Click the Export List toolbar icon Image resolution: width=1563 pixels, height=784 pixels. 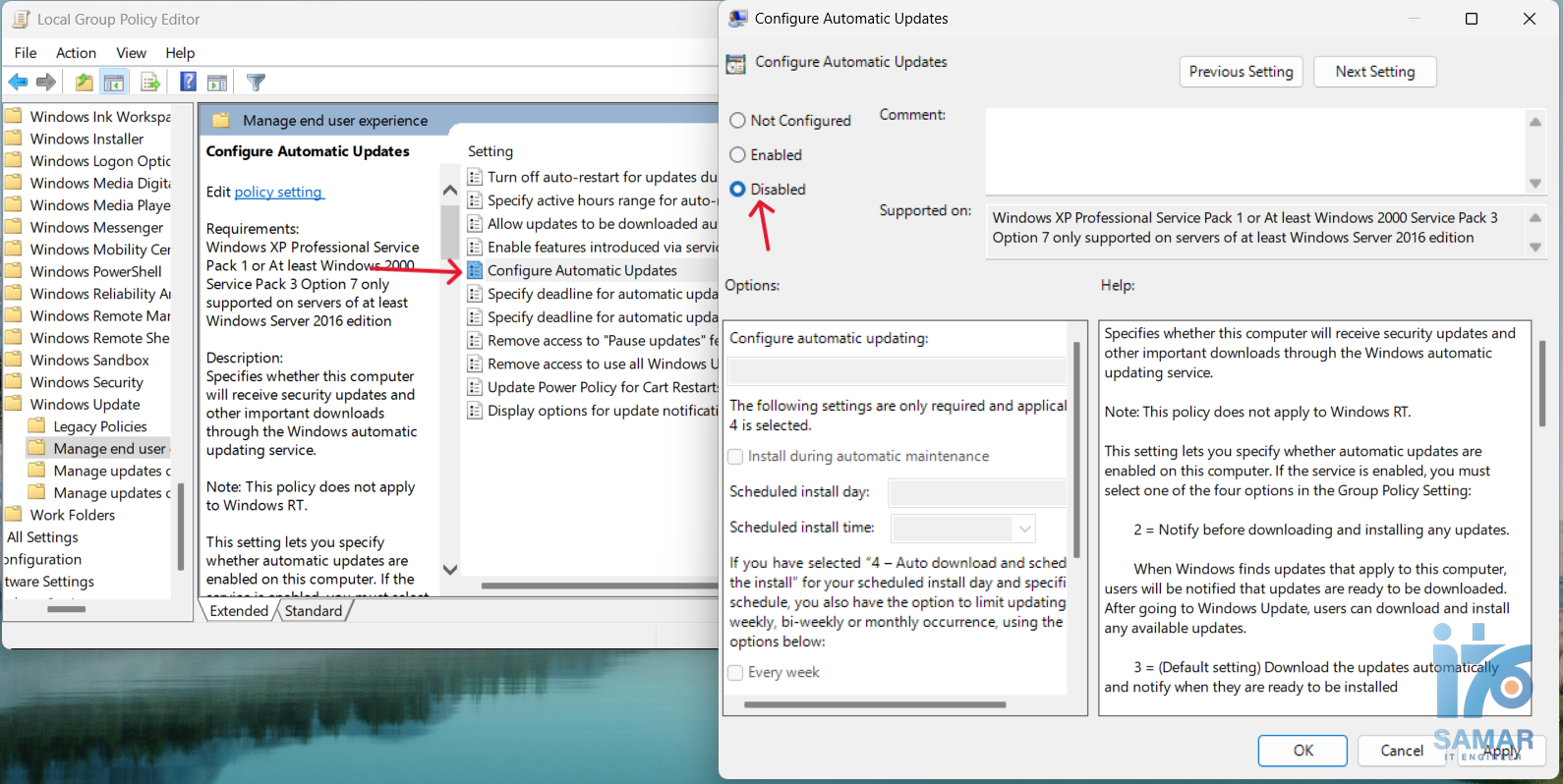[x=150, y=83]
